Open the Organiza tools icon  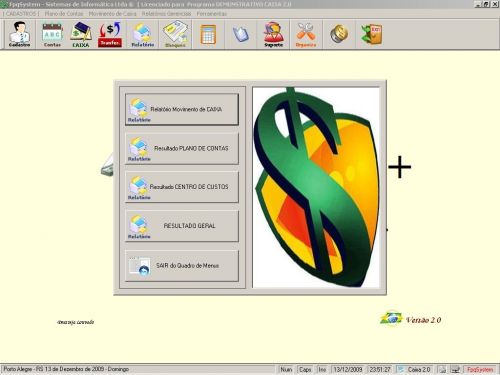click(x=306, y=34)
